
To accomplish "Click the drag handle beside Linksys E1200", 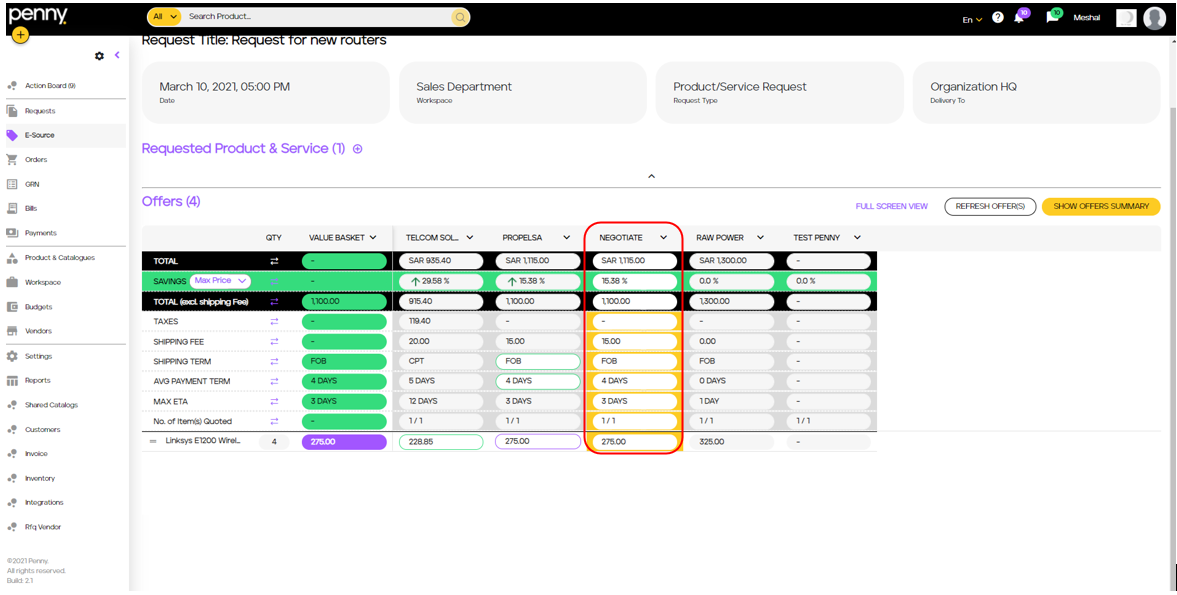I will point(153,442).
